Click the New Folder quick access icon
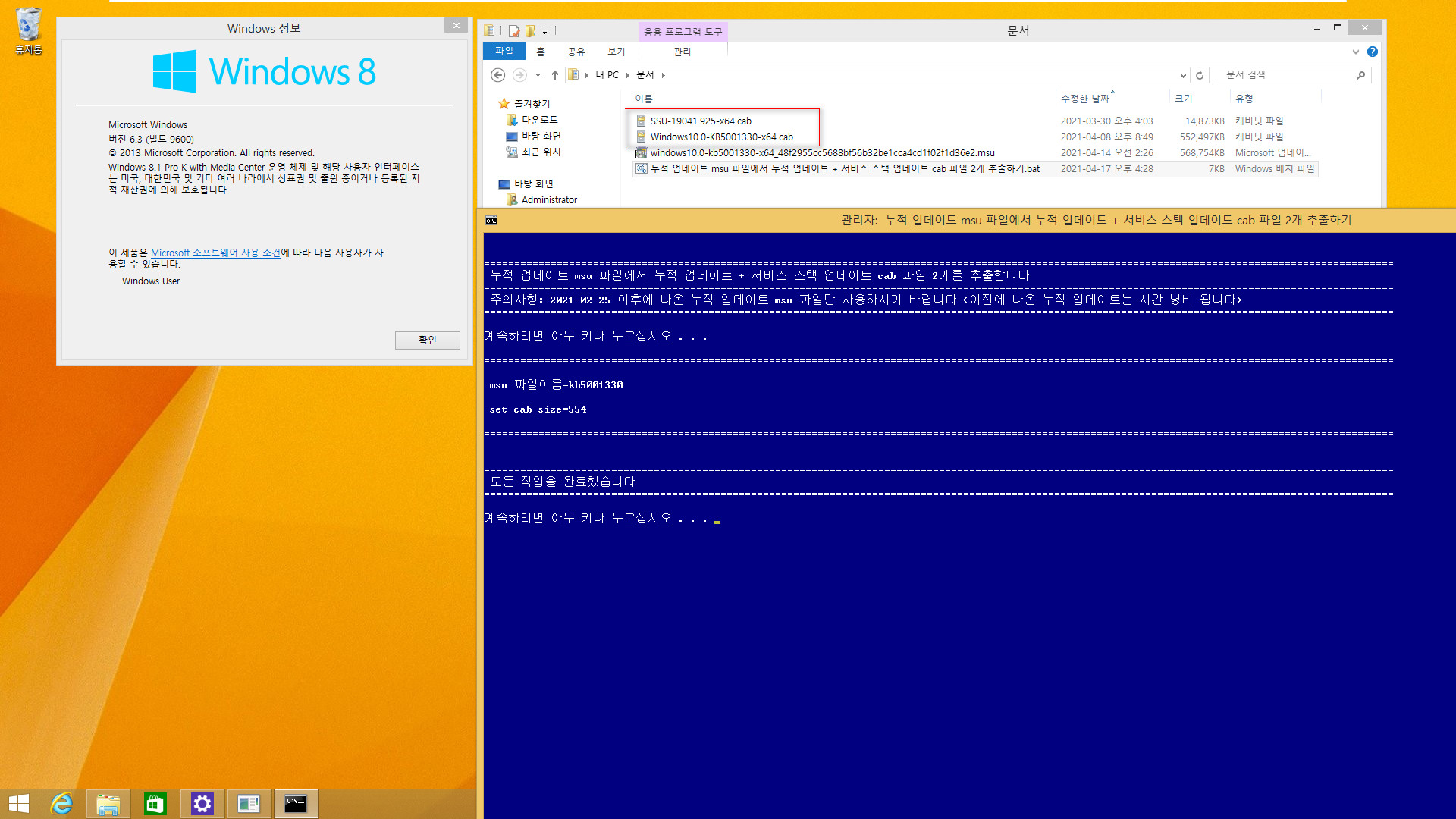 [530, 31]
